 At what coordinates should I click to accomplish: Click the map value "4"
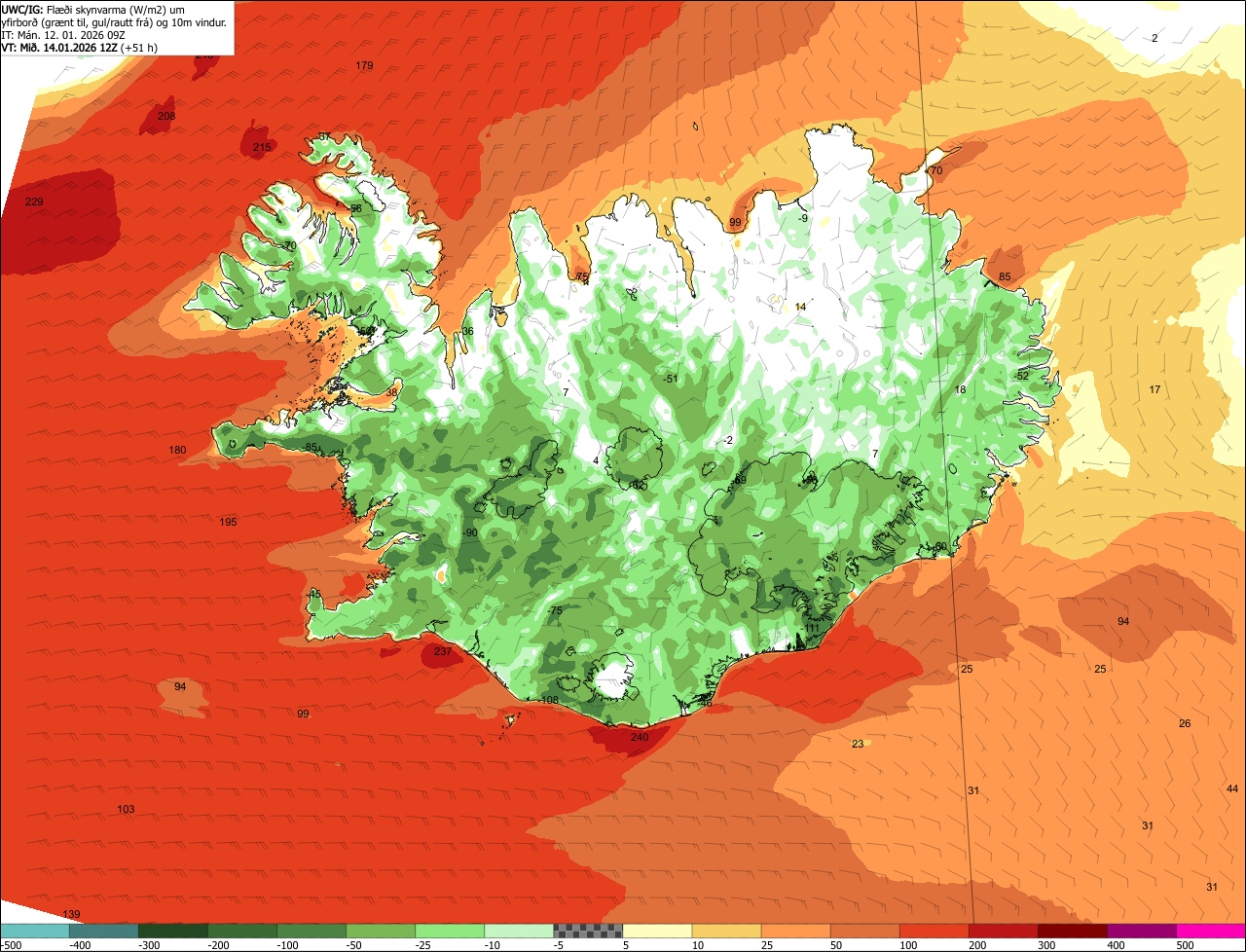[596, 461]
